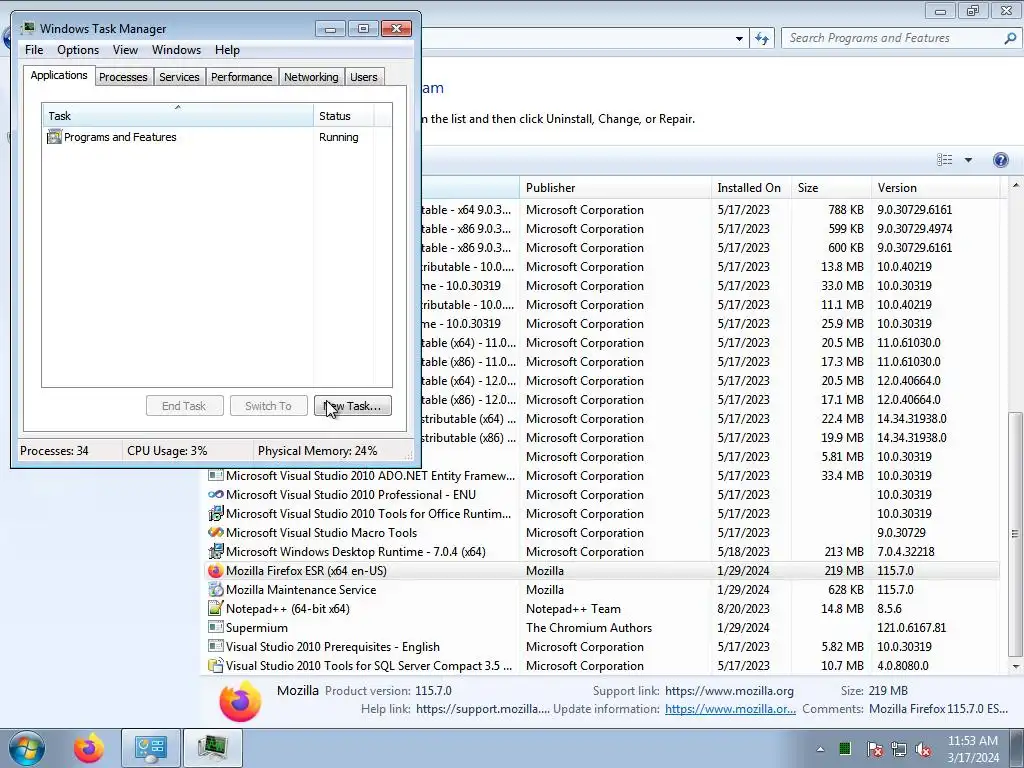Click the SQL Server Compact tools icon
The height and width of the screenshot is (768, 1024).
point(216,665)
